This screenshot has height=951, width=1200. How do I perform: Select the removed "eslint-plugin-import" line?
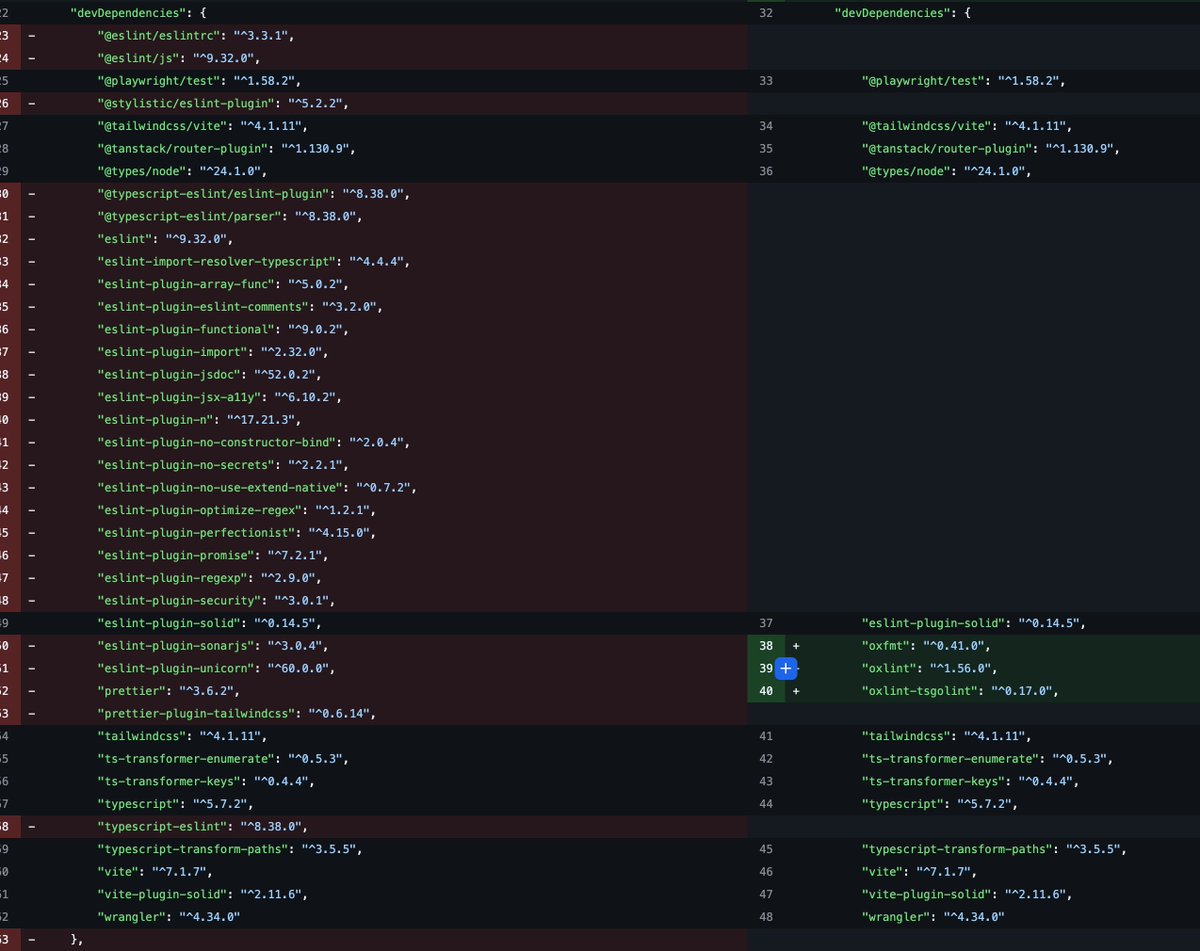374,352
